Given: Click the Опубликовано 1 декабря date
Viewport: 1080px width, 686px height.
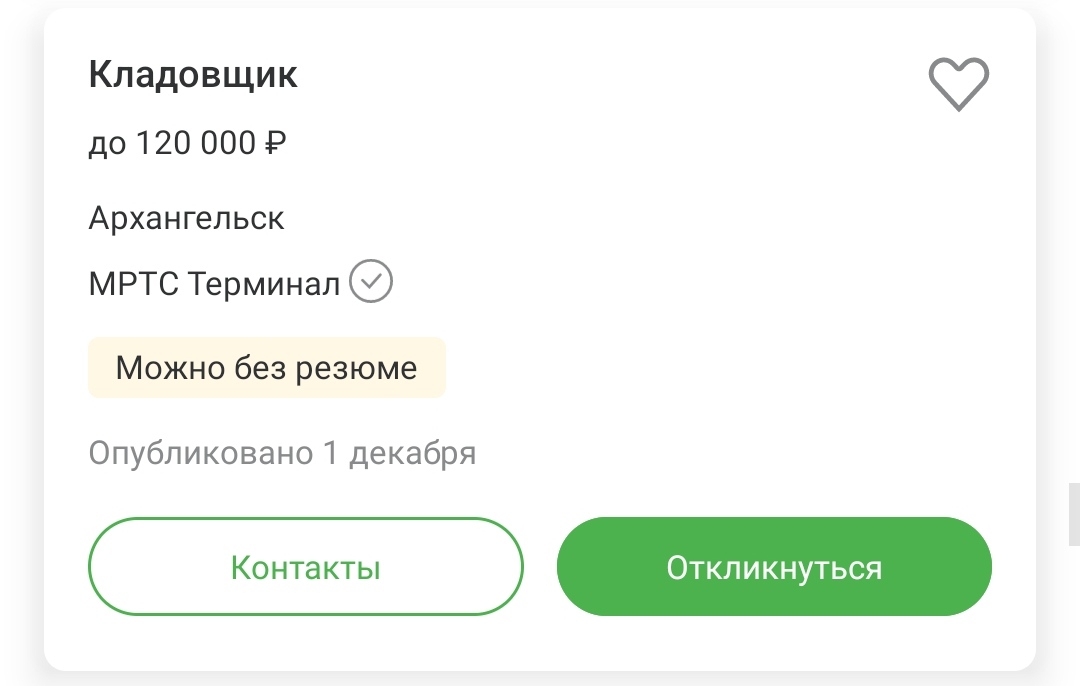Looking at the screenshot, I should [x=282, y=453].
